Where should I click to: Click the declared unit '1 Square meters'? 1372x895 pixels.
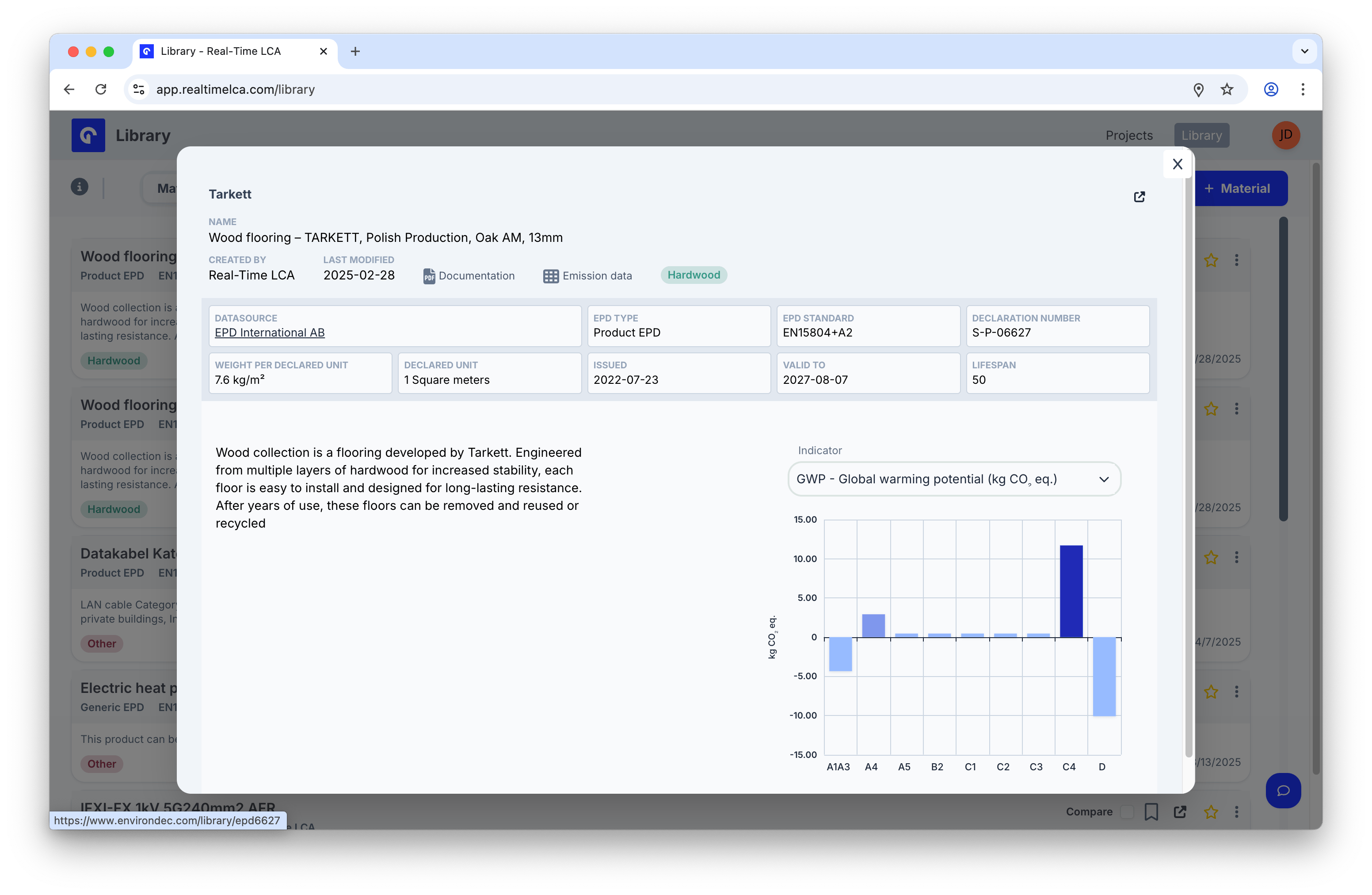(x=447, y=380)
